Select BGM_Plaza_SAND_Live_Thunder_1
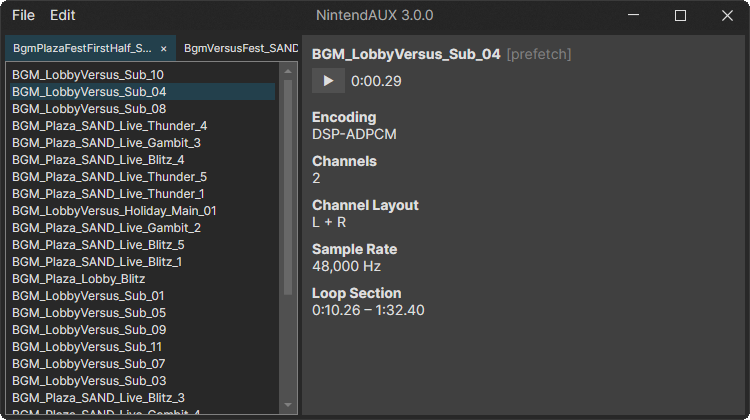This screenshot has height=420, width=750. coord(143,194)
